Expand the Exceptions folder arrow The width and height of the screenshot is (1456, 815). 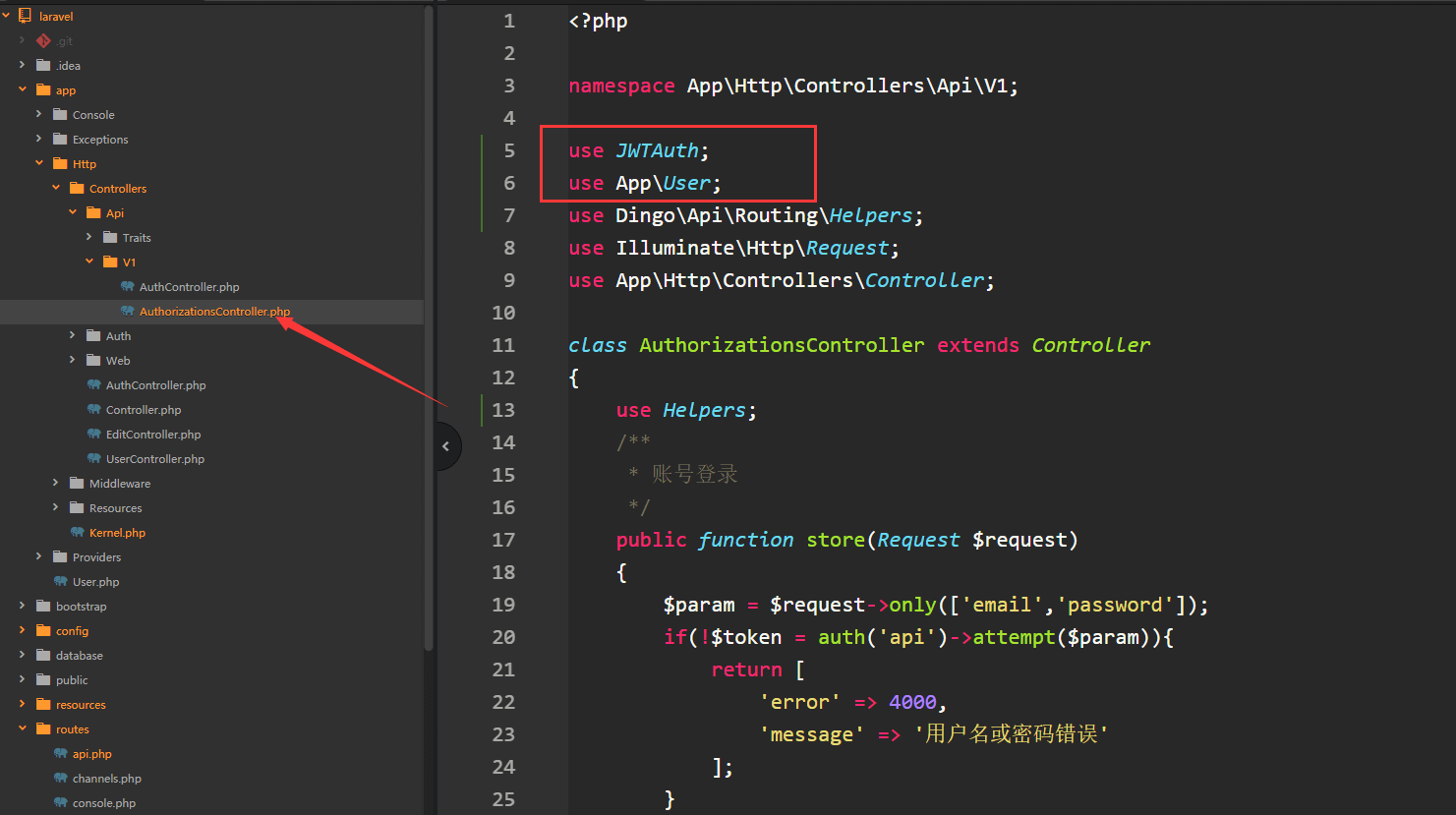pyautogui.click(x=38, y=139)
